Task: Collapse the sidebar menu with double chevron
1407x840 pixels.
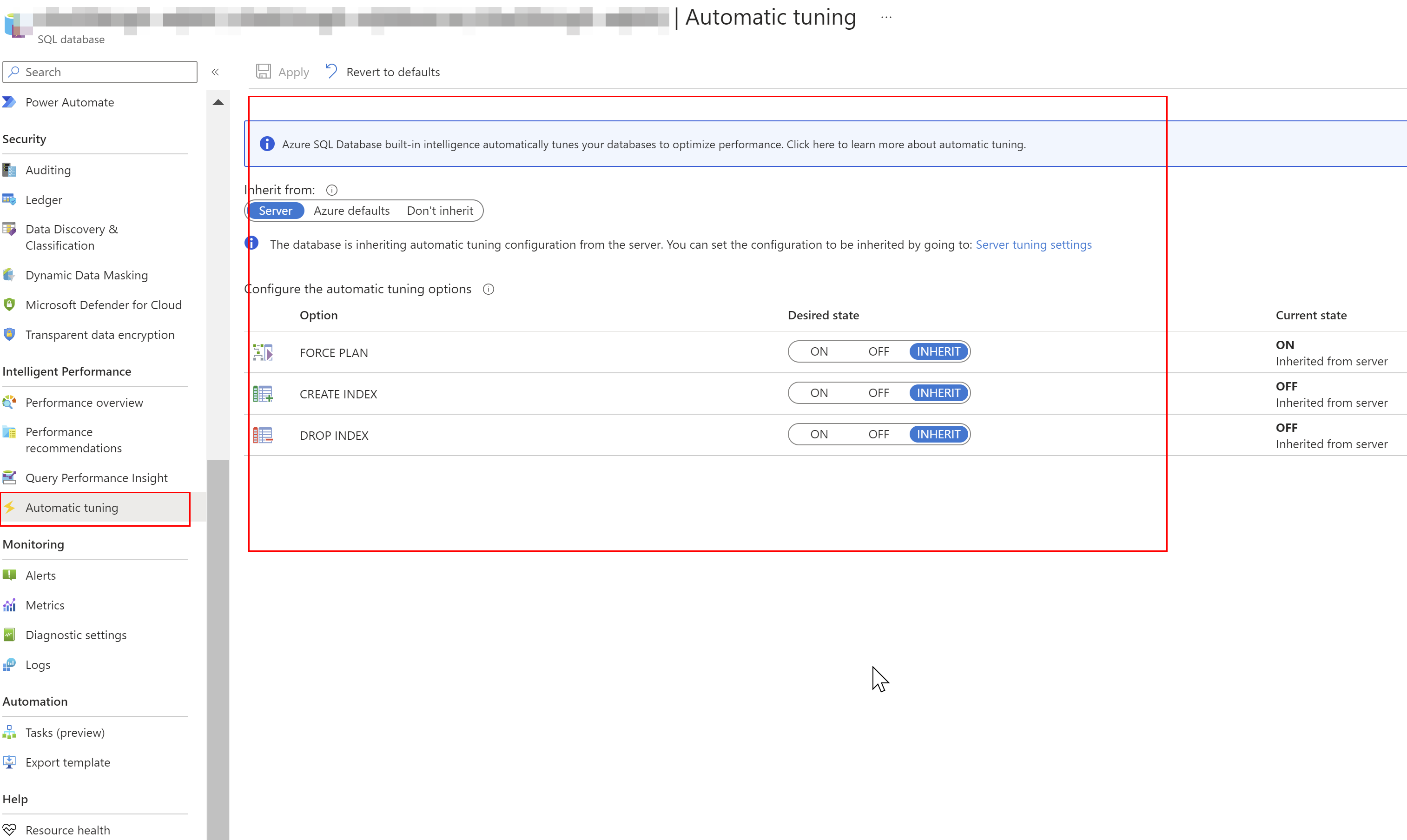Action: click(x=215, y=72)
